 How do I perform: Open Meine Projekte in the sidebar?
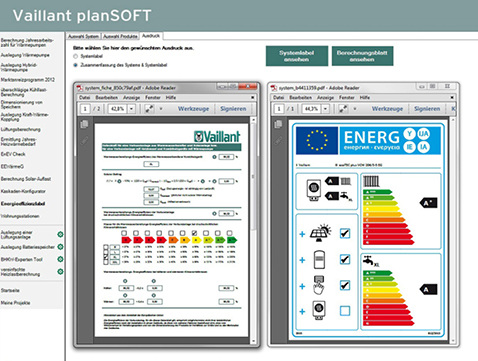[x=15, y=303]
